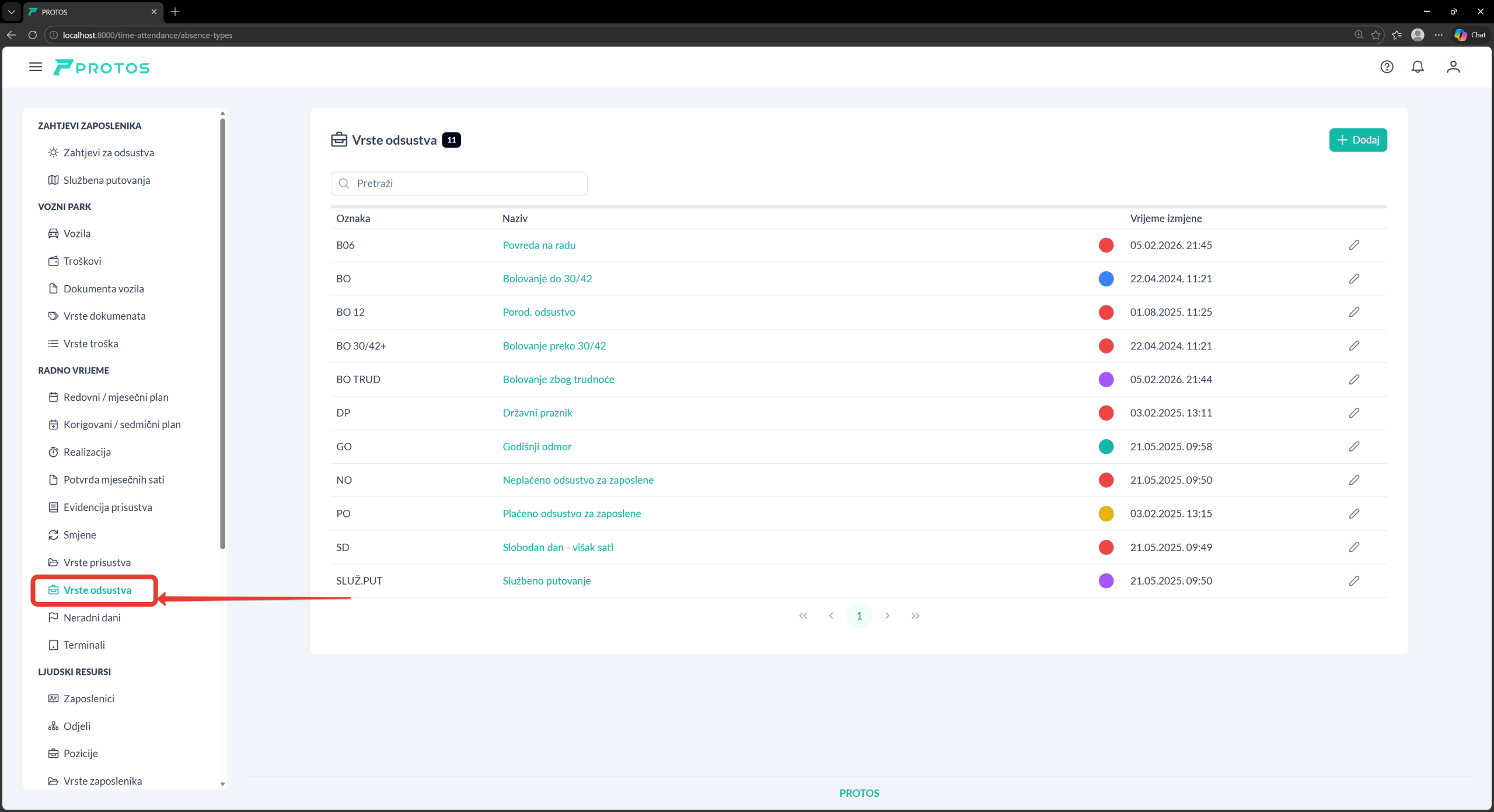Screen dimensions: 1494x812
Task: Select Neradni dani sidebar item
Action: [92, 617]
